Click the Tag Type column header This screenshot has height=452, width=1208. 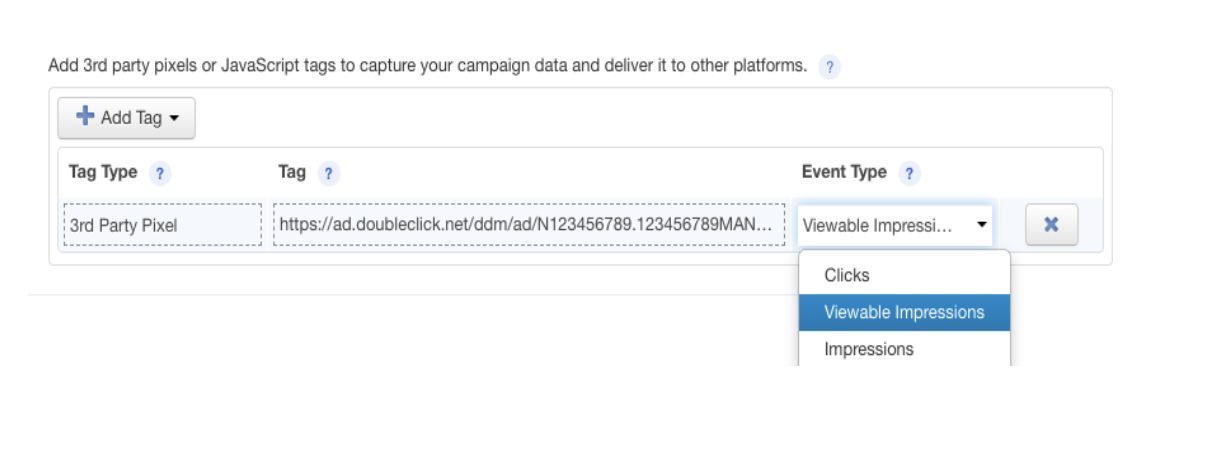(x=103, y=172)
